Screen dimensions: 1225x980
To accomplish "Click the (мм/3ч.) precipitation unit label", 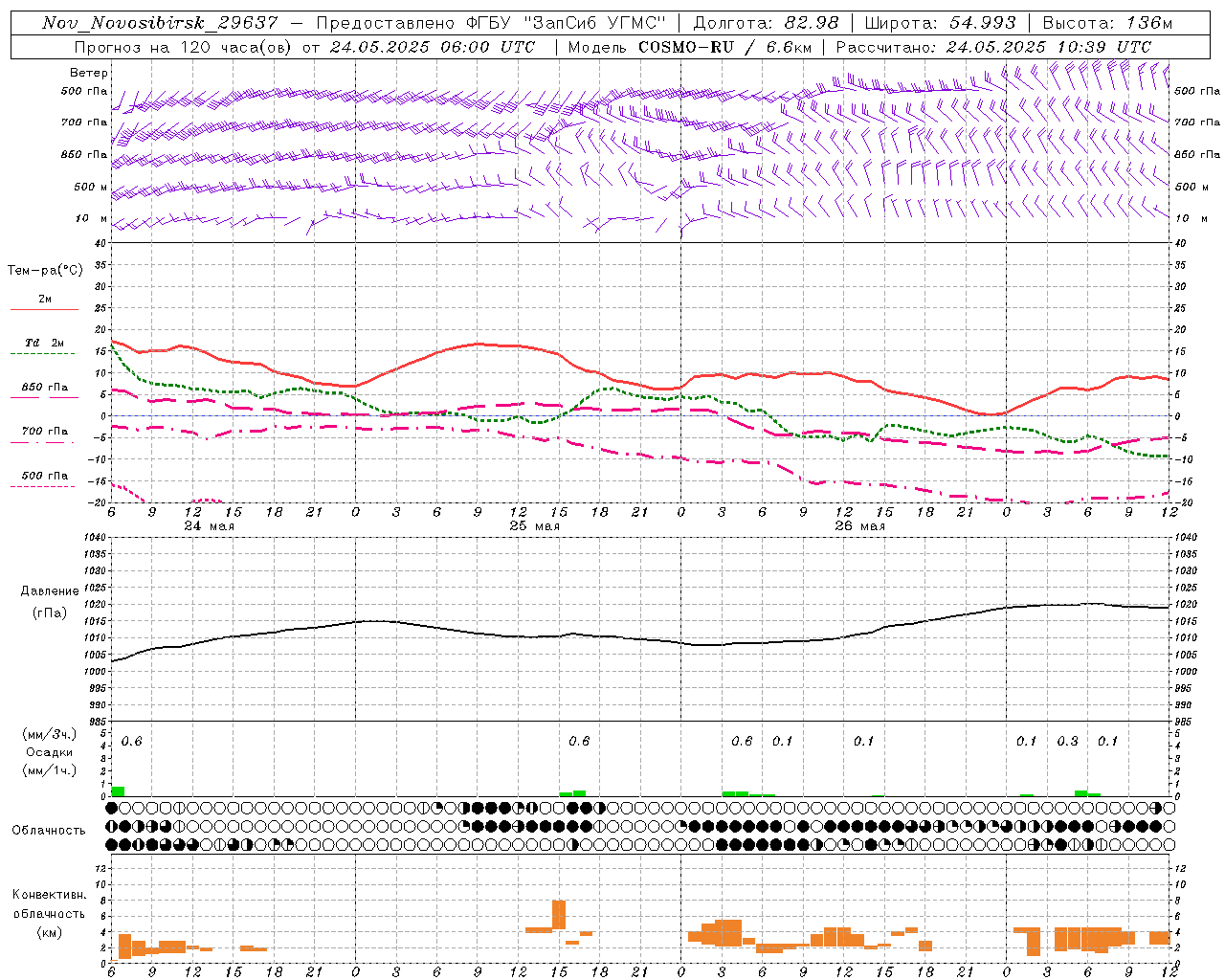I will coord(50,734).
